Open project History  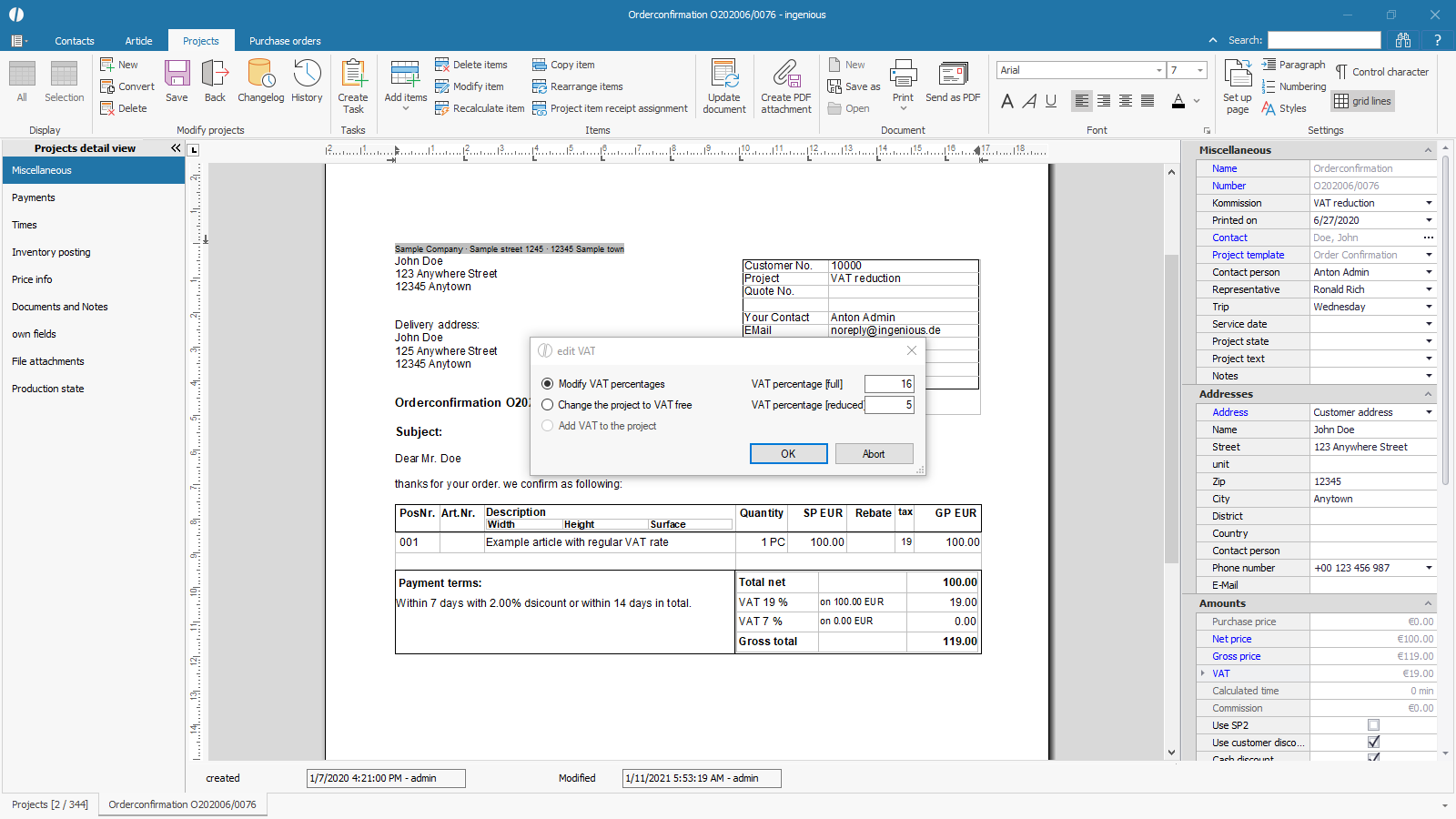coord(307,80)
